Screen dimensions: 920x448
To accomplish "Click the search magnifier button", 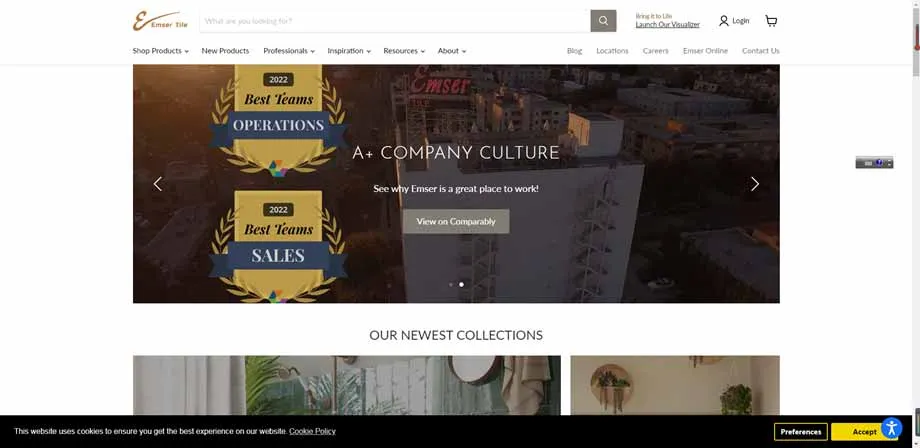I will point(603,21).
